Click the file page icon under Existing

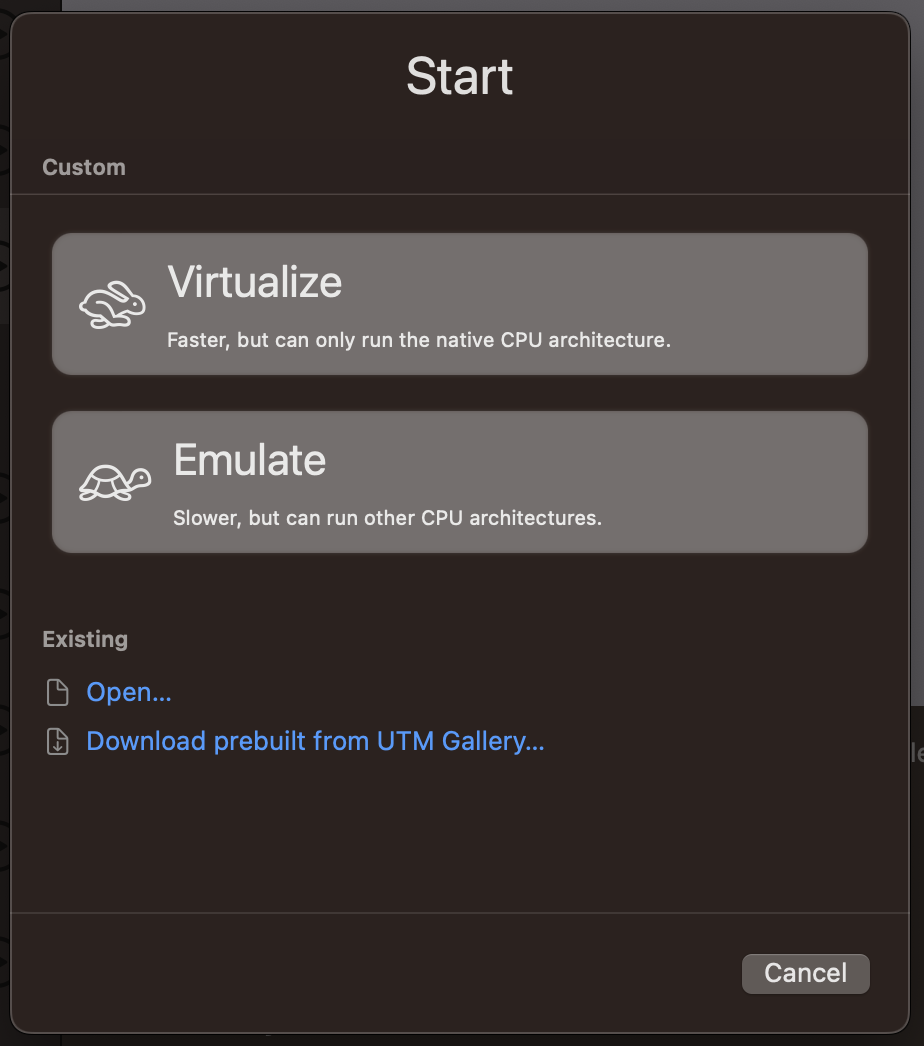coord(58,691)
